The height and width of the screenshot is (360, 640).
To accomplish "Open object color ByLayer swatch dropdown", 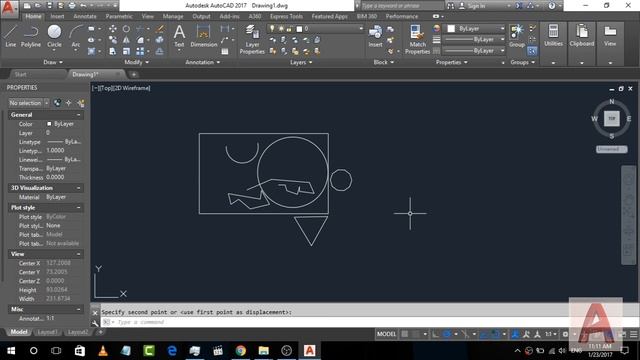I will tap(475, 29).
